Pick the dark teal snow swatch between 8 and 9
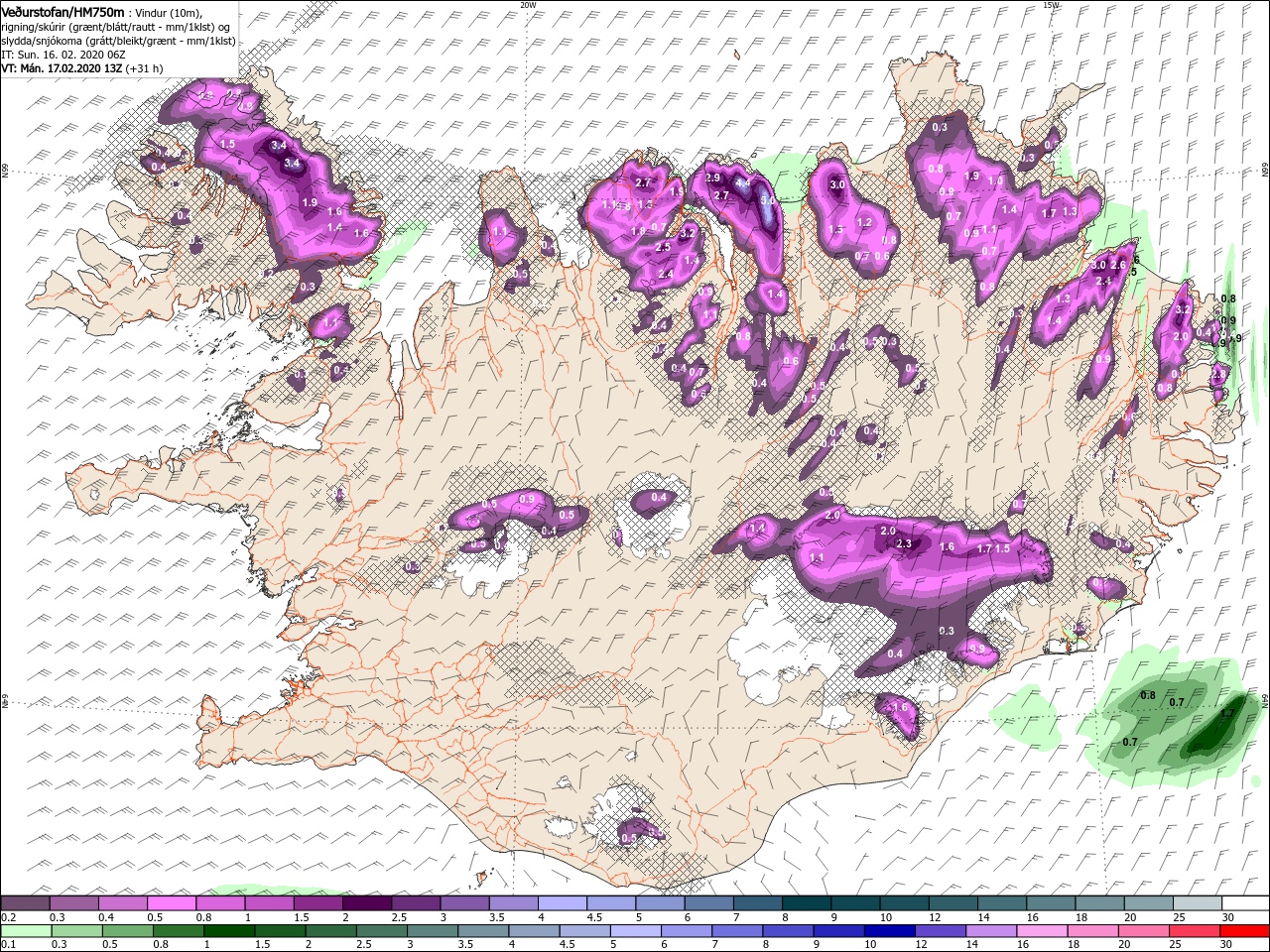 tap(805, 903)
